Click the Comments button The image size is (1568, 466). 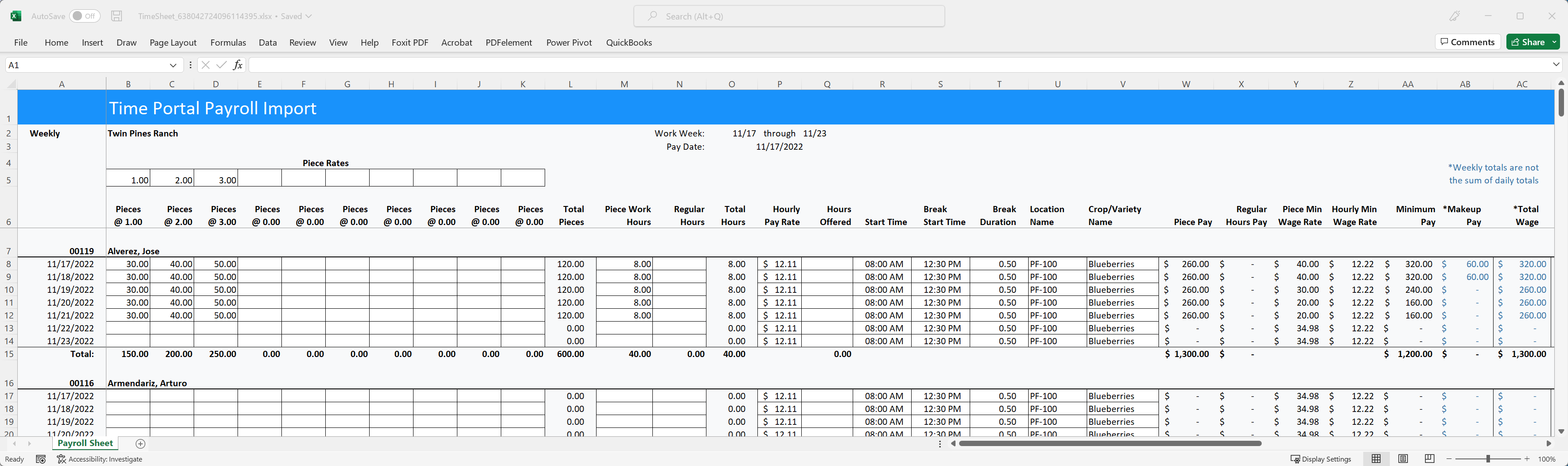pyautogui.click(x=1467, y=42)
